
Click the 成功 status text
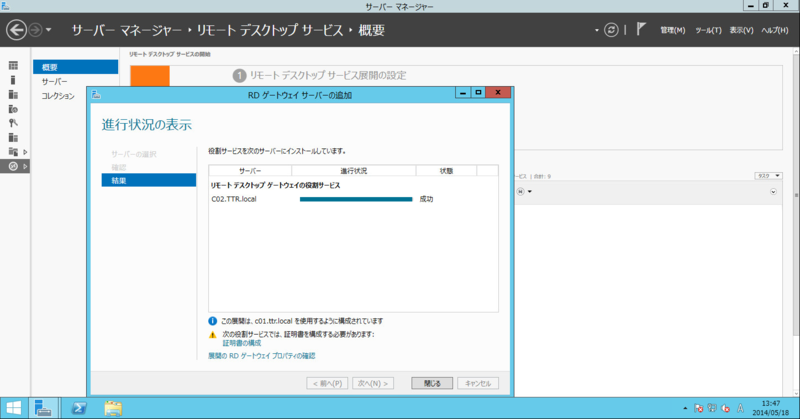pyautogui.click(x=426, y=199)
